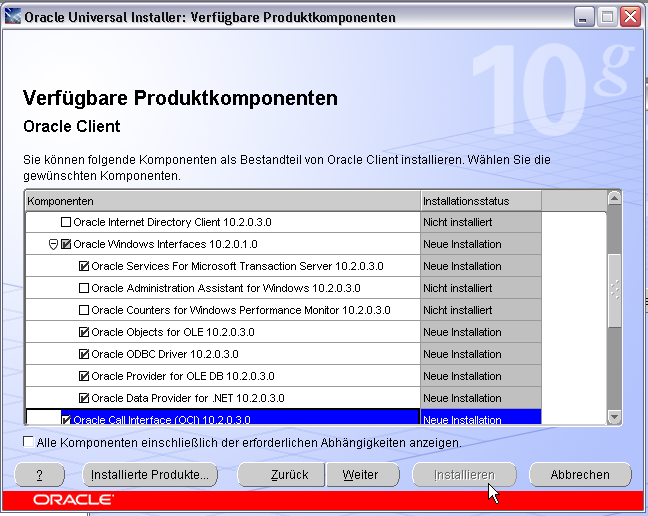Select Oracle Counters for Windows Performance Monitor text
Image resolution: width=648 pixels, height=516 pixels.
tap(241, 310)
